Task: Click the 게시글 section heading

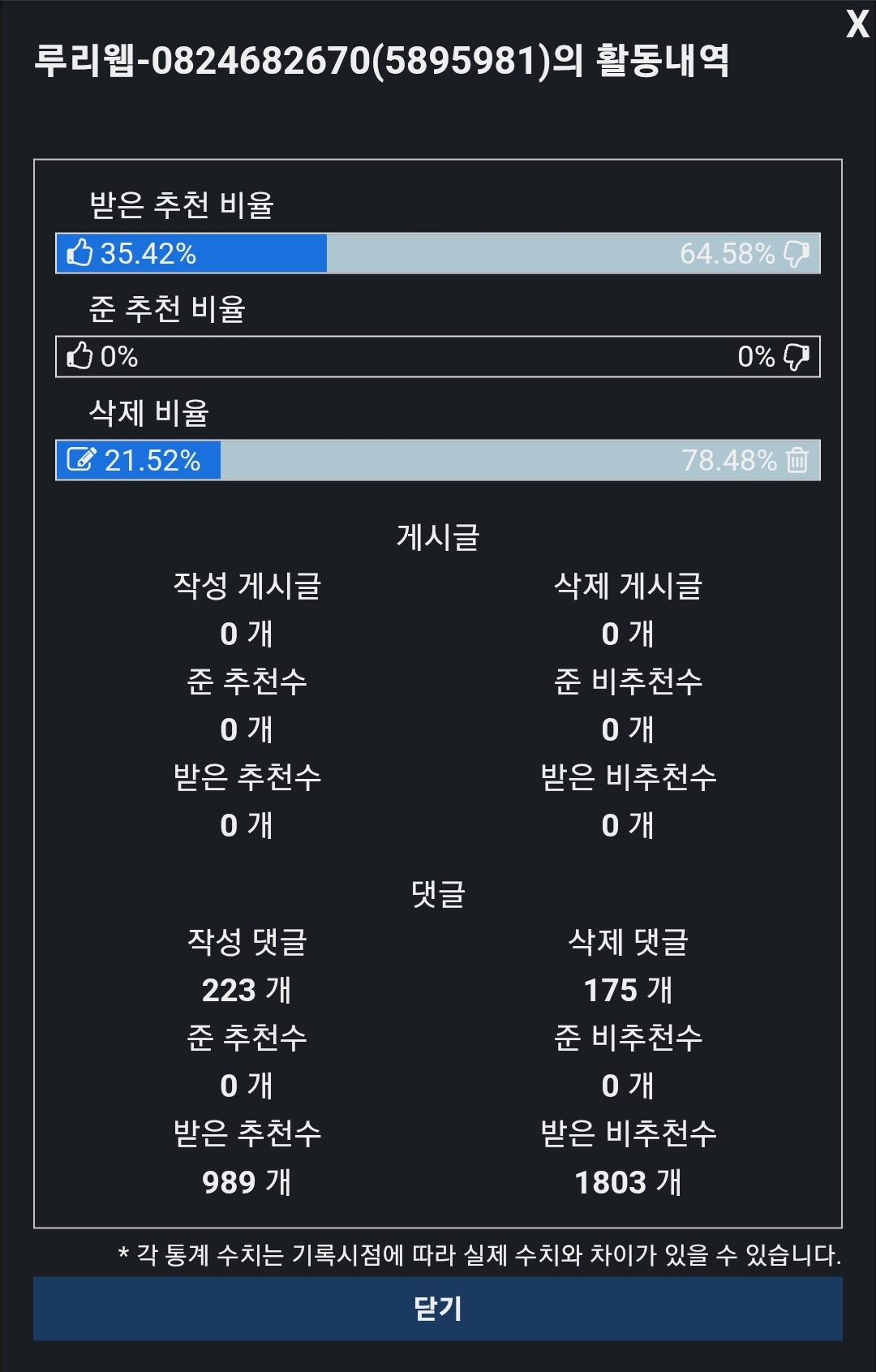Action: pyautogui.click(x=438, y=537)
